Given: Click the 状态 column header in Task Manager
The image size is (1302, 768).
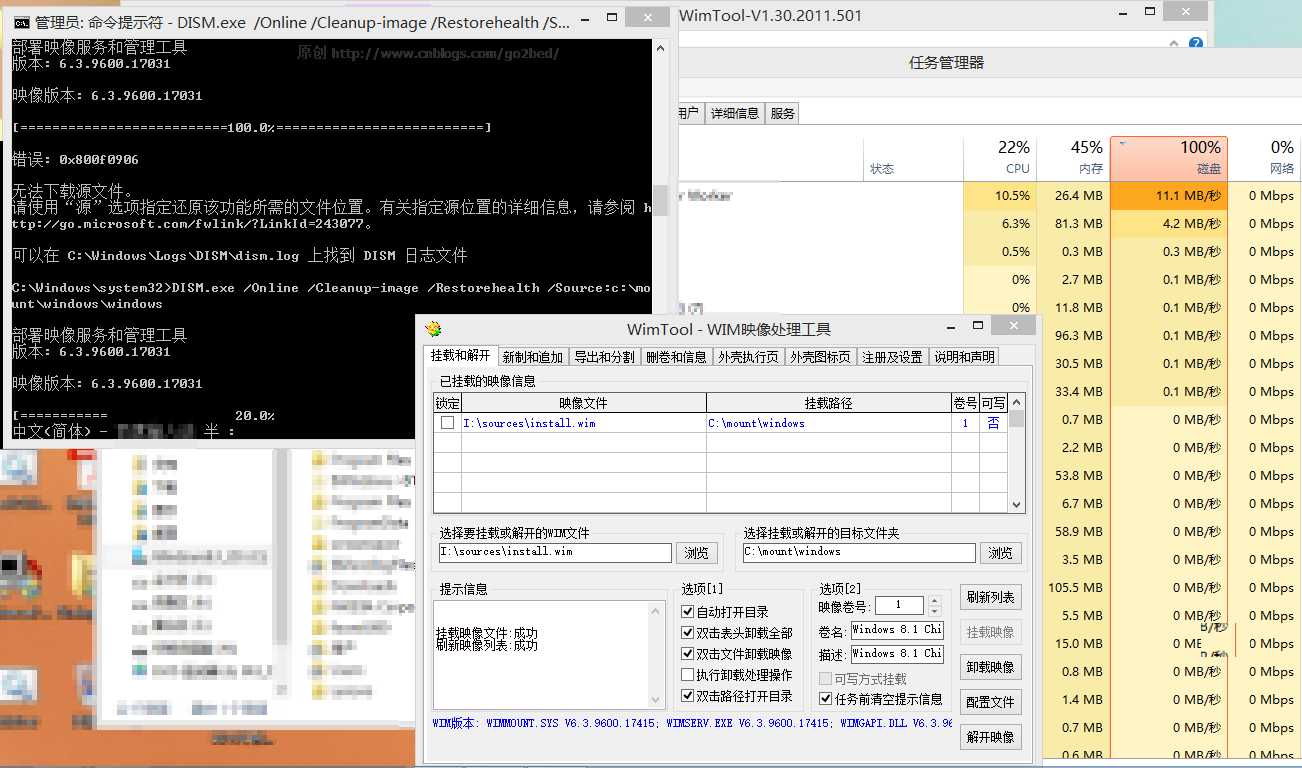Looking at the screenshot, I should [913, 158].
